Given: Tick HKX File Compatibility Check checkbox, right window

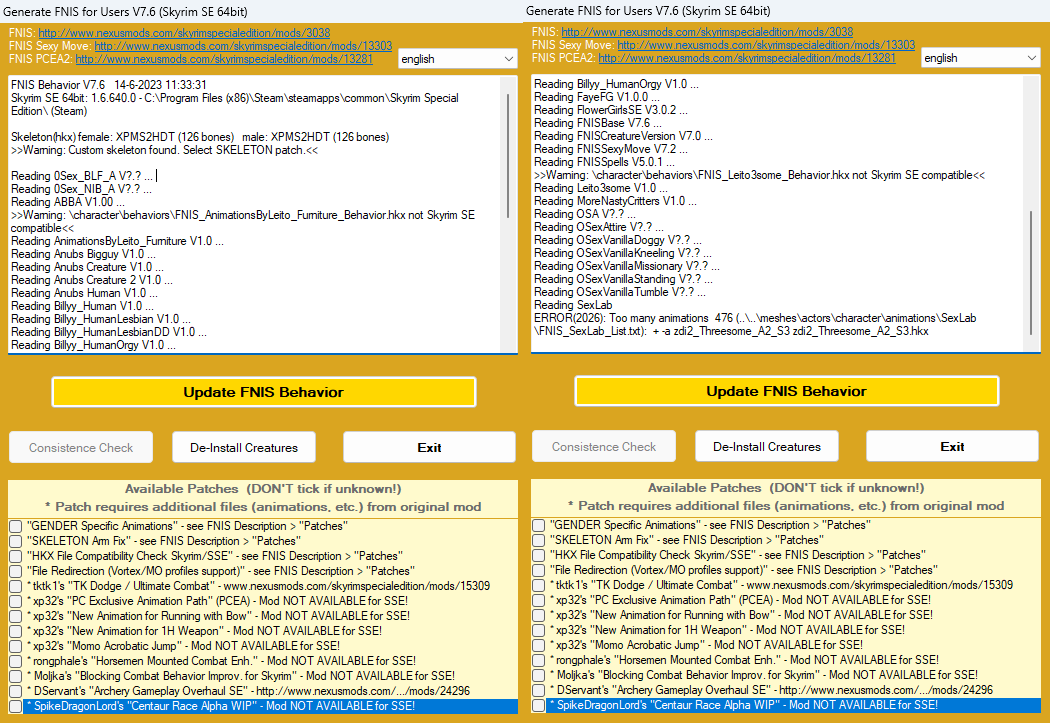Looking at the screenshot, I should (539, 556).
